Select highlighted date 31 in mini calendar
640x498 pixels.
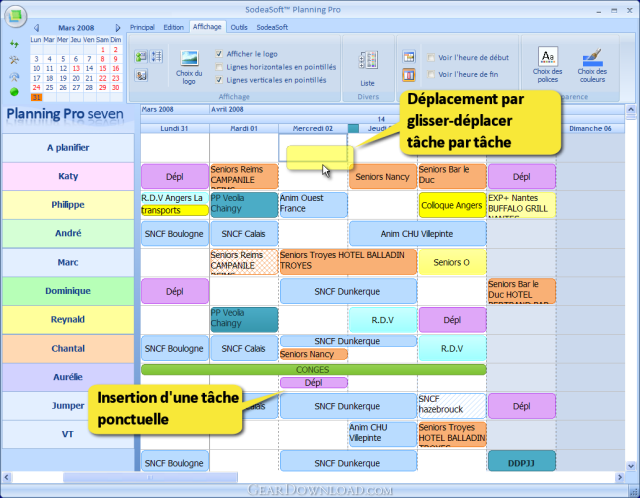36,97
